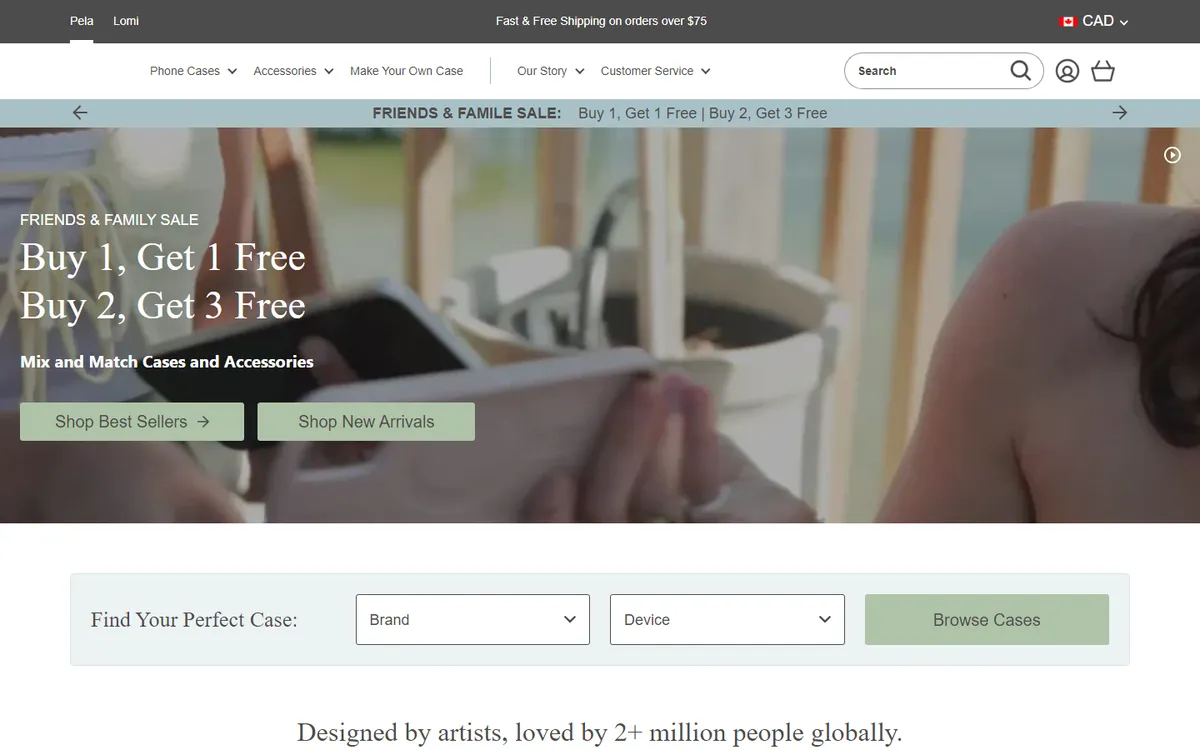Open the user account icon
The height and width of the screenshot is (750, 1200).
click(1067, 71)
